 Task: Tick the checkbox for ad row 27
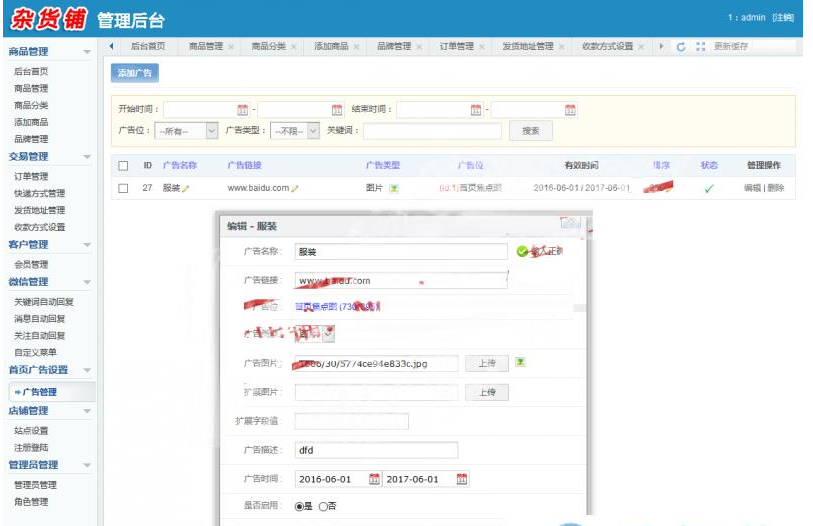point(123,188)
